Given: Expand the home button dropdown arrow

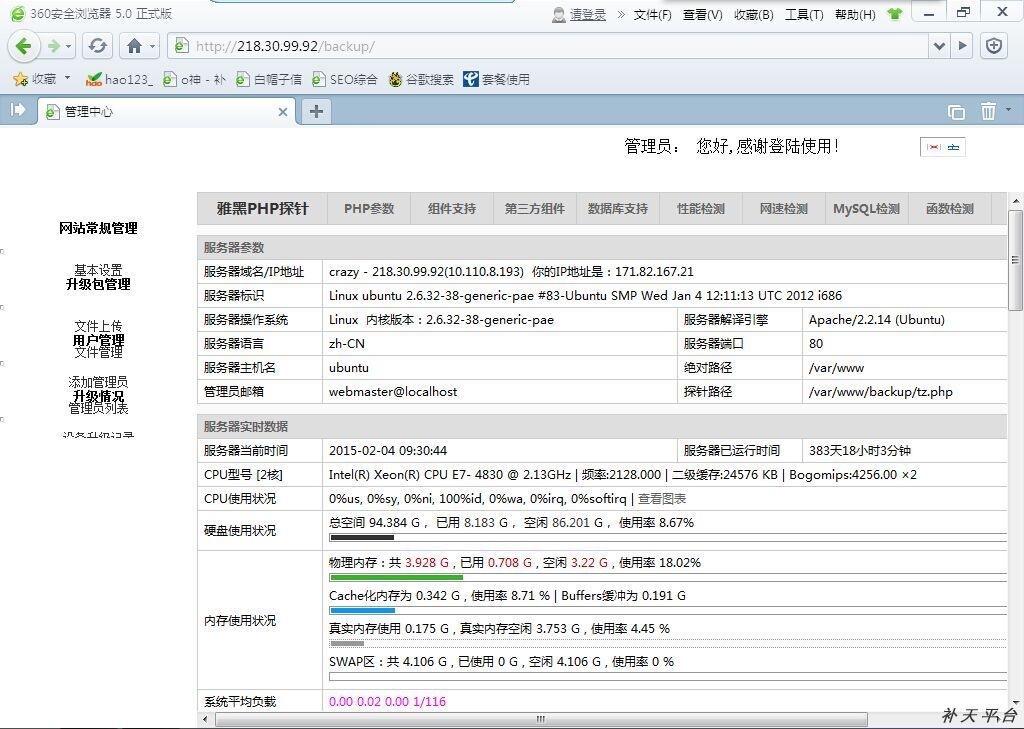Looking at the screenshot, I should coord(152,46).
